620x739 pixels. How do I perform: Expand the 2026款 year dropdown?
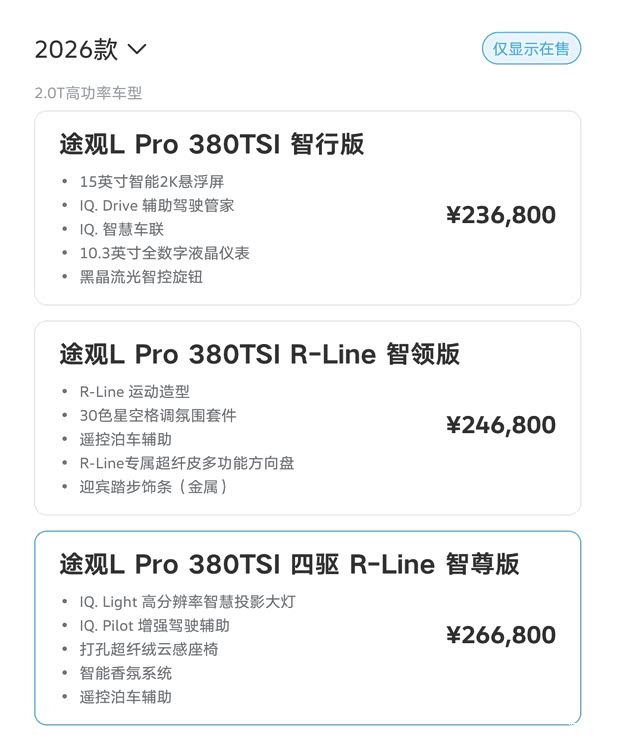(90, 49)
